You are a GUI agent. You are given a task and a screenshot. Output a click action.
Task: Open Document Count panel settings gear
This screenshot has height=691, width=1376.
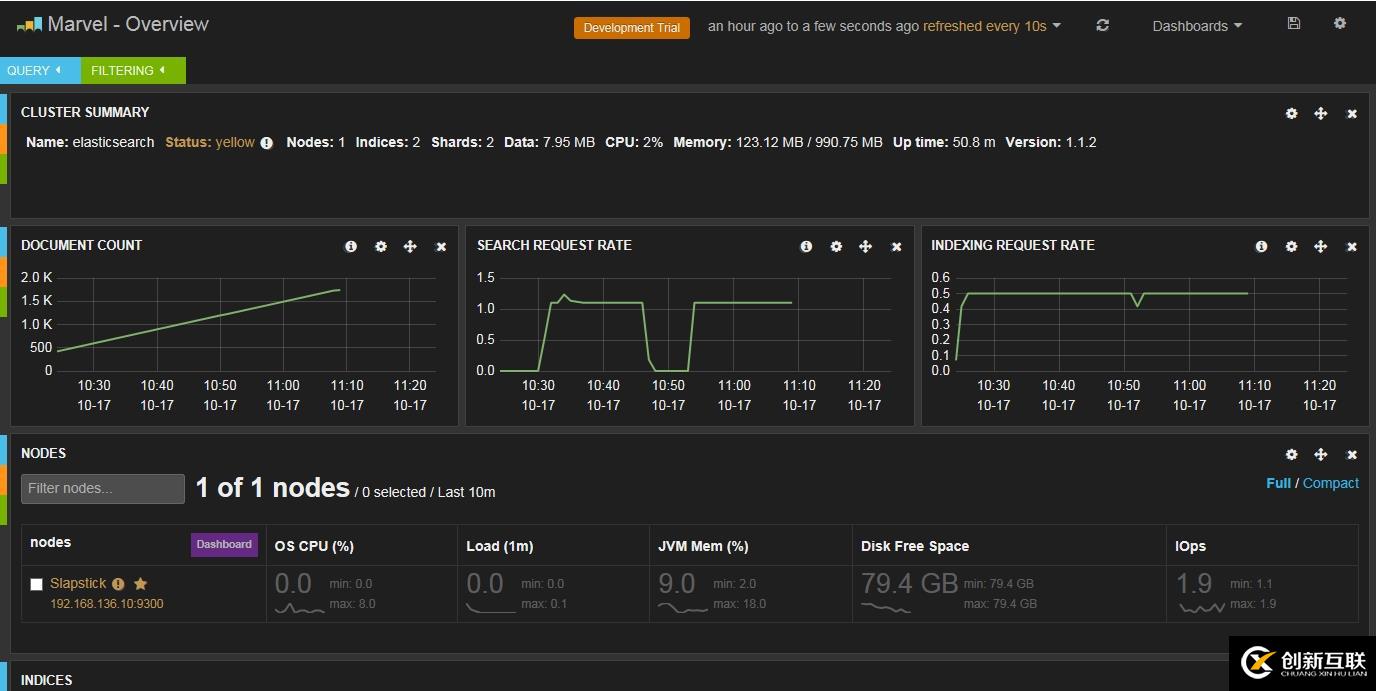[380, 246]
